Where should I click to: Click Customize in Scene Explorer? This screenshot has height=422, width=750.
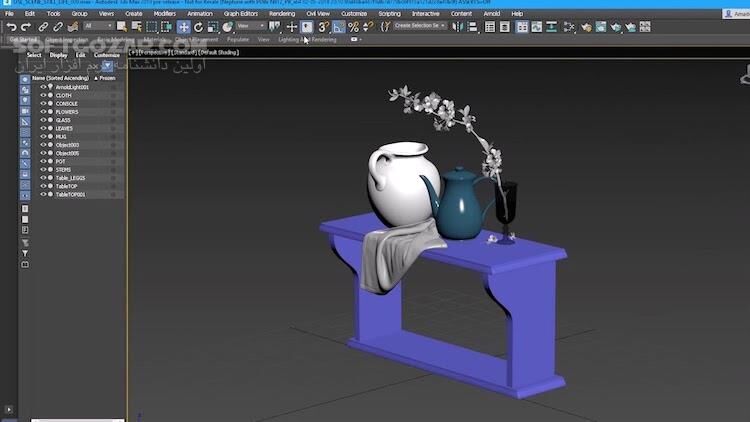(x=107, y=55)
